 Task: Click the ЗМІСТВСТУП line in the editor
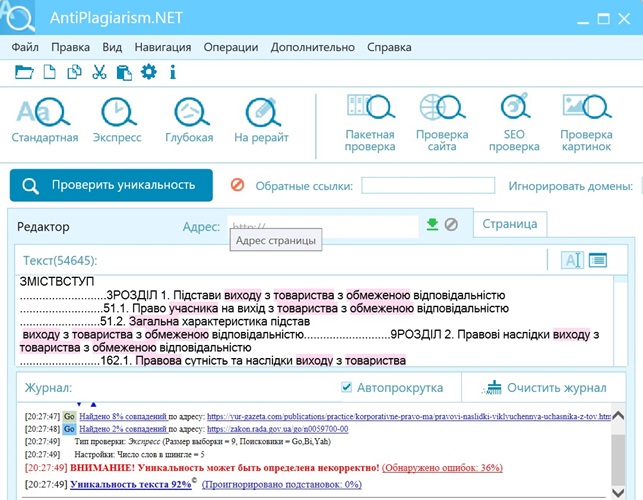tap(57, 281)
